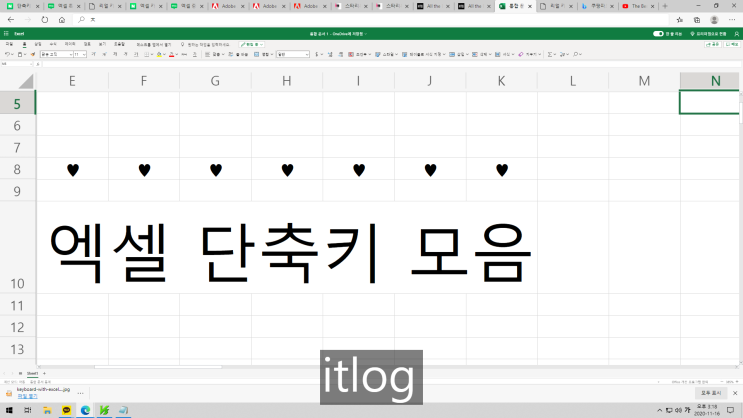Toggle the single-line ribbon switch
The image size is (743, 418).
pyautogui.click(x=658, y=34)
